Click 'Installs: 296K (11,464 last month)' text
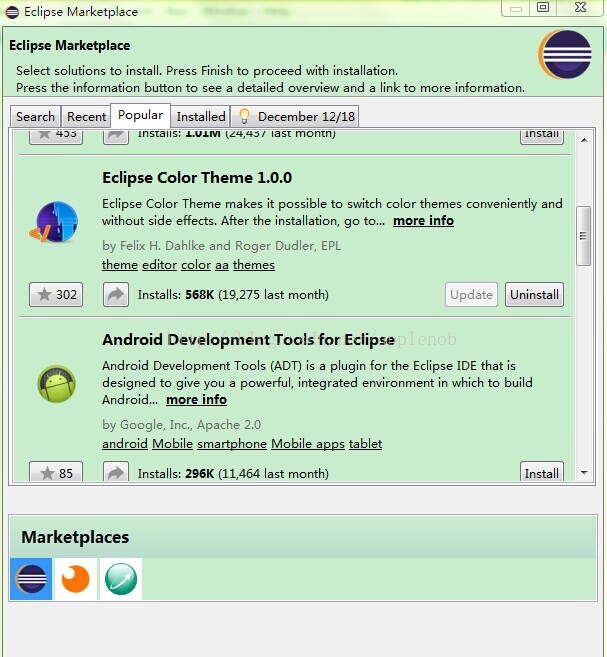This screenshot has height=657, width=607. [x=233, y=473]
